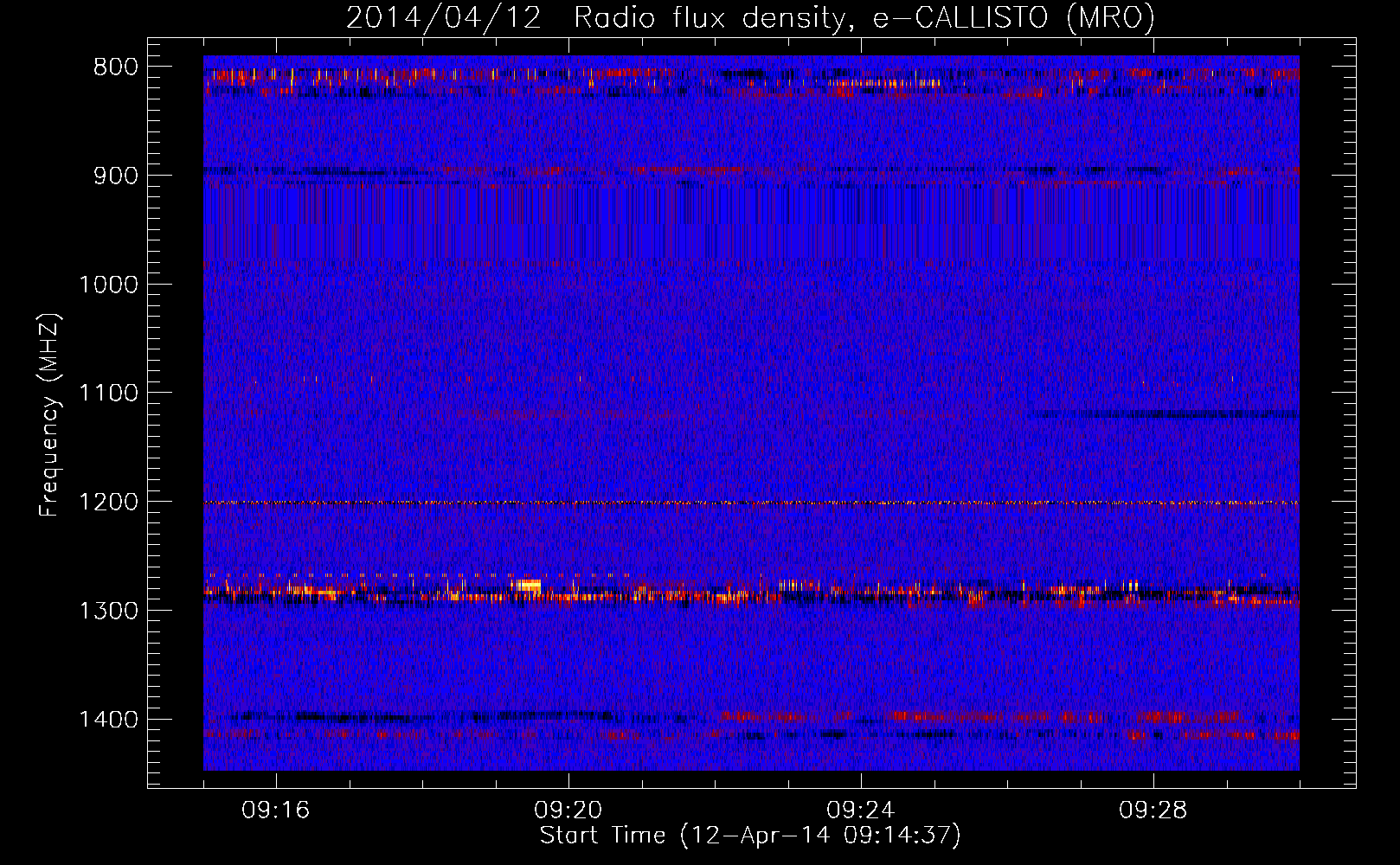Click the 800 frequency tick label
This screenshot has width=1400, height=865.
(x=115, y=67)
